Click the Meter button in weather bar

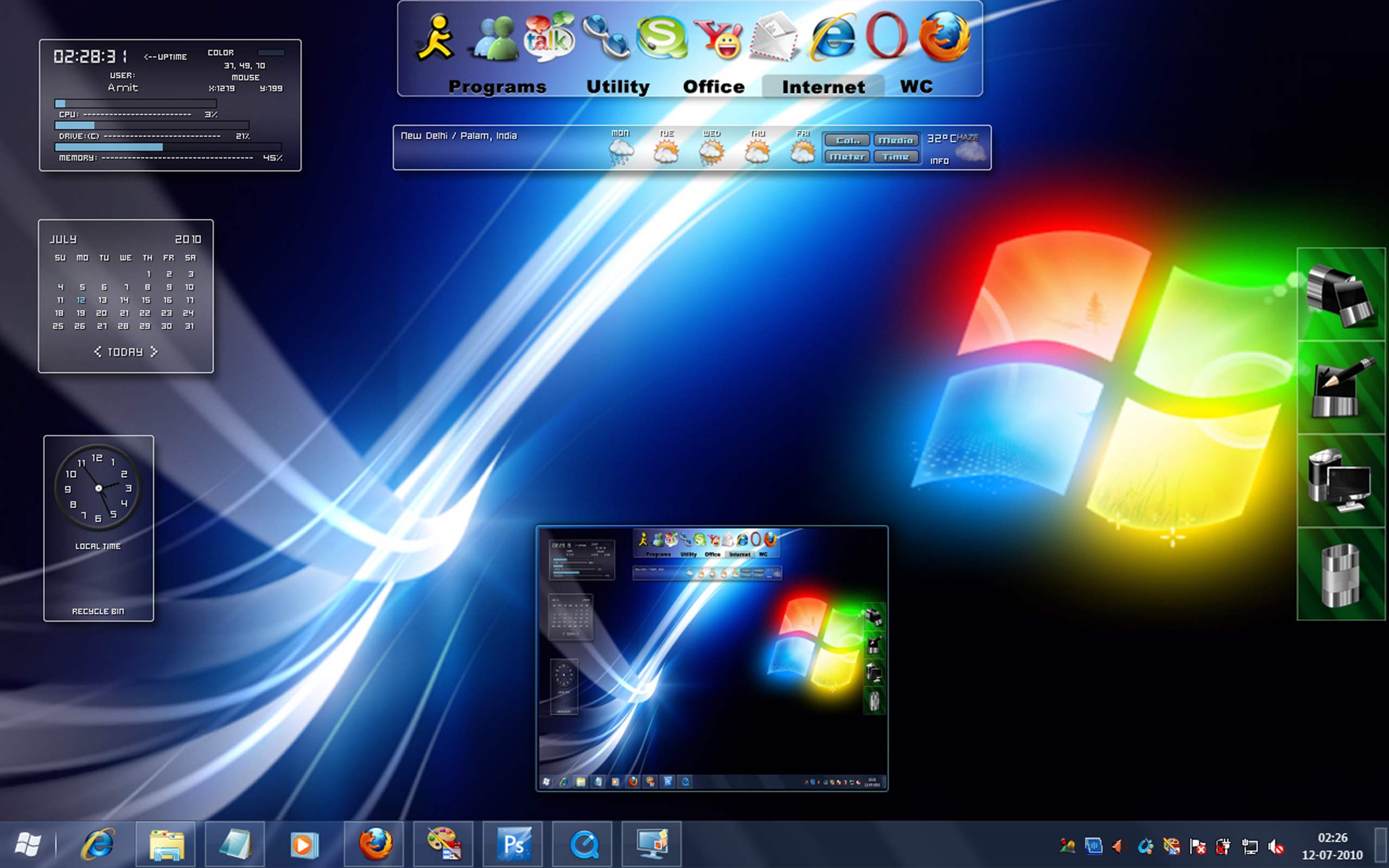(x=847, y=156)
